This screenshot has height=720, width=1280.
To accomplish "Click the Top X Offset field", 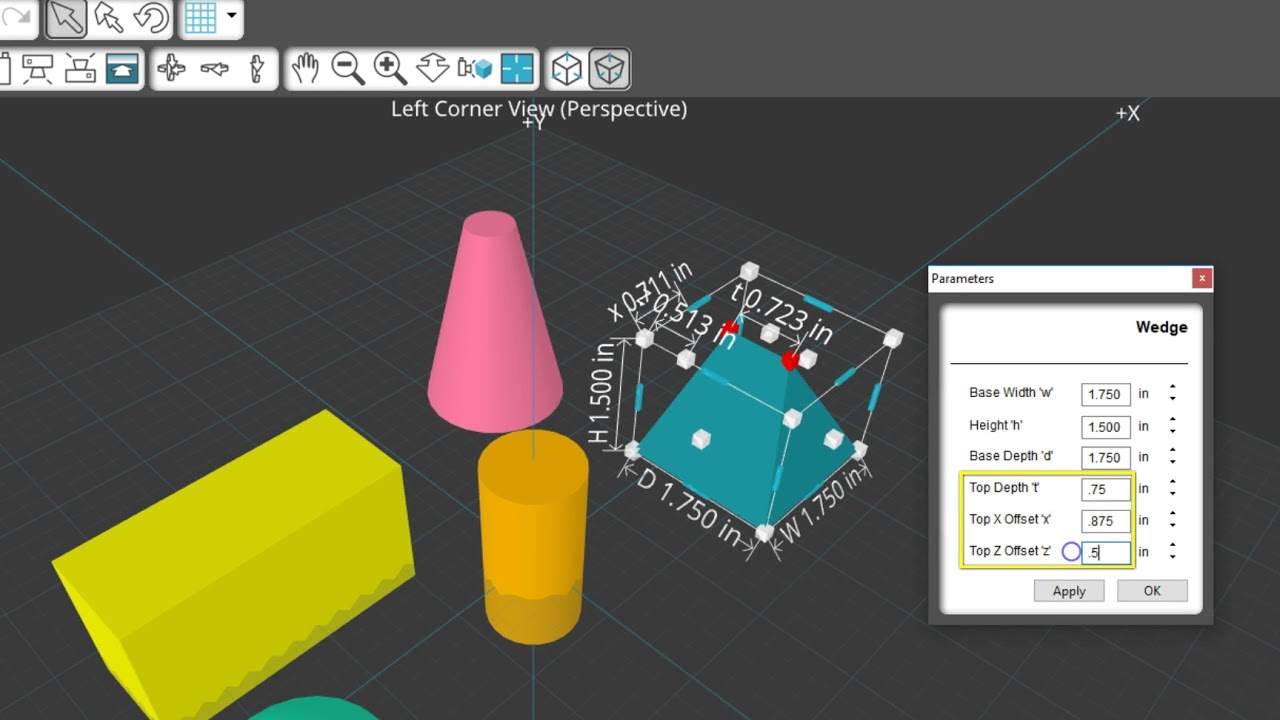I will (1106, 520).
